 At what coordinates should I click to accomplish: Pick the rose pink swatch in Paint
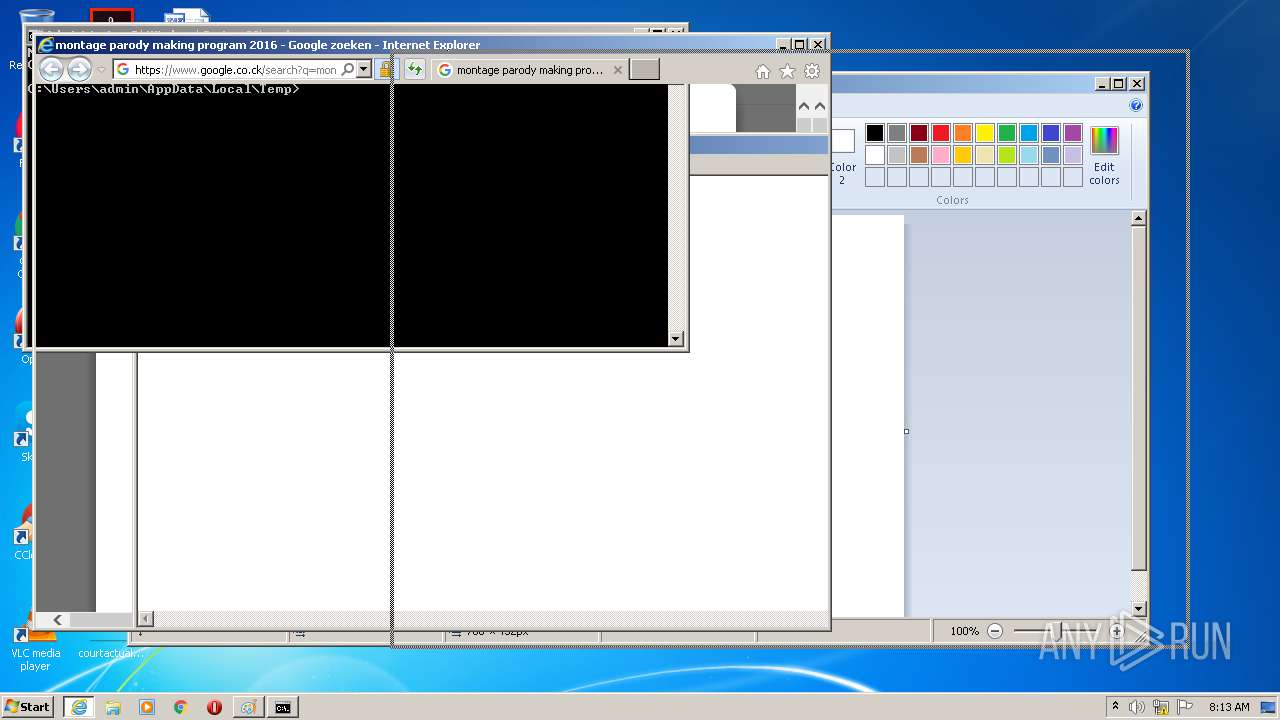[x=941, y=155]
